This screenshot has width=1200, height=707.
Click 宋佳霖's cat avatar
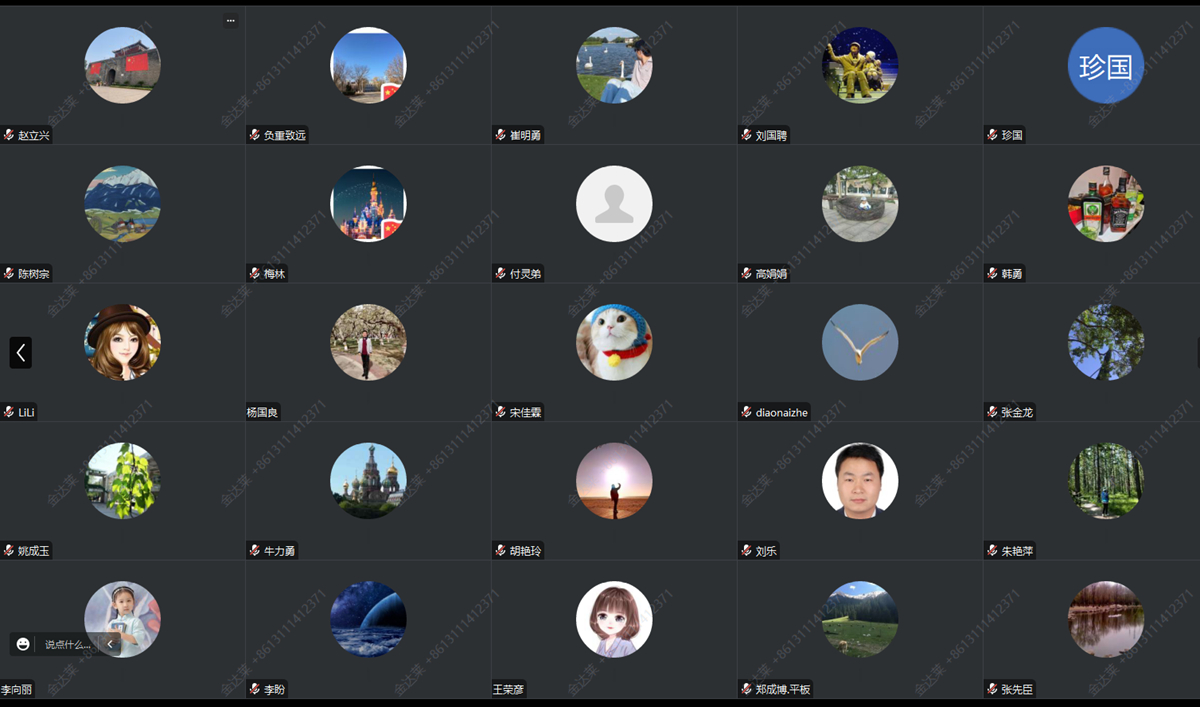point(614,342)
